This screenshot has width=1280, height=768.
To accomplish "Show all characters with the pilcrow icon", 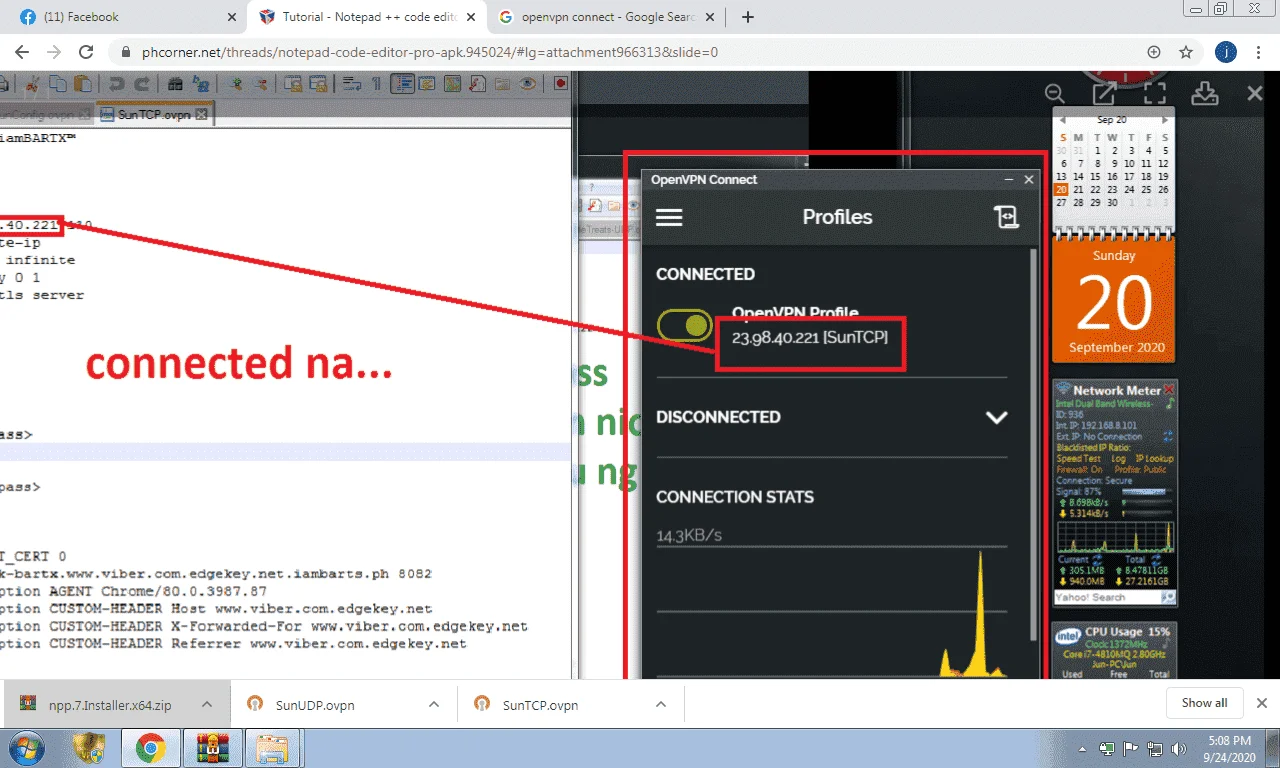I will pyautogui.click(x=376, y=84).
